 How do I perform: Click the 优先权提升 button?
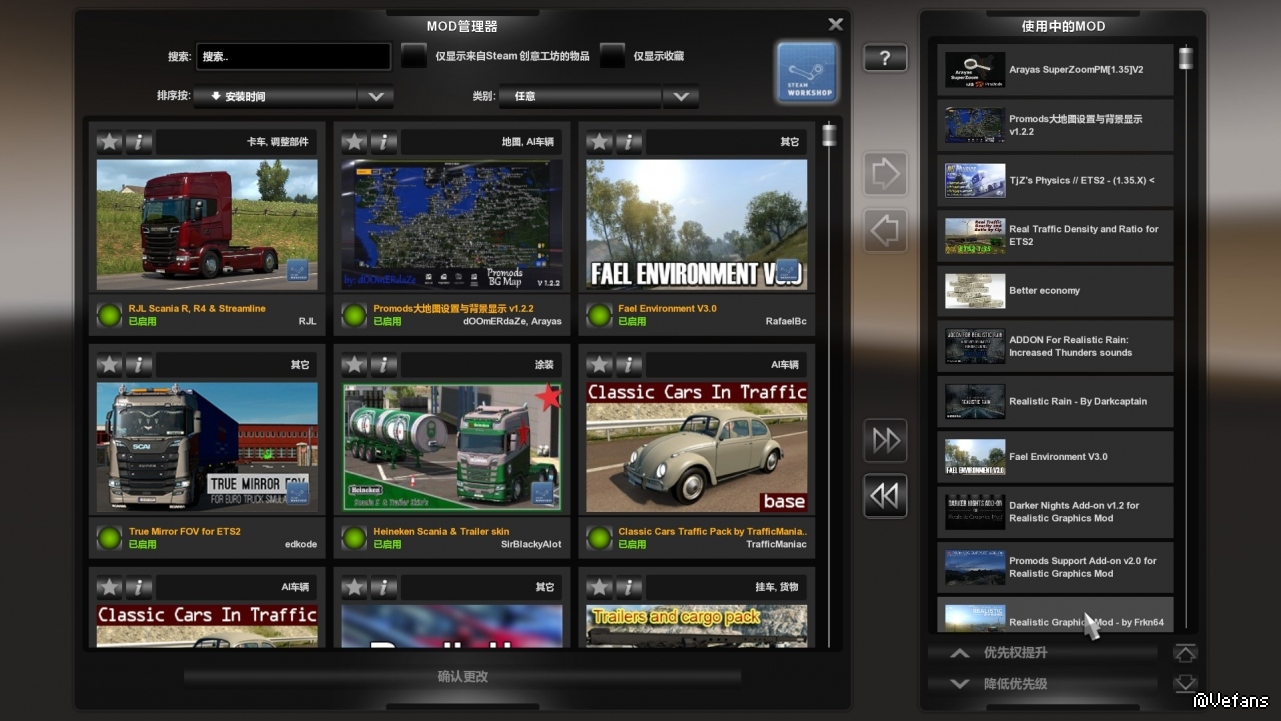(1043, 653)
